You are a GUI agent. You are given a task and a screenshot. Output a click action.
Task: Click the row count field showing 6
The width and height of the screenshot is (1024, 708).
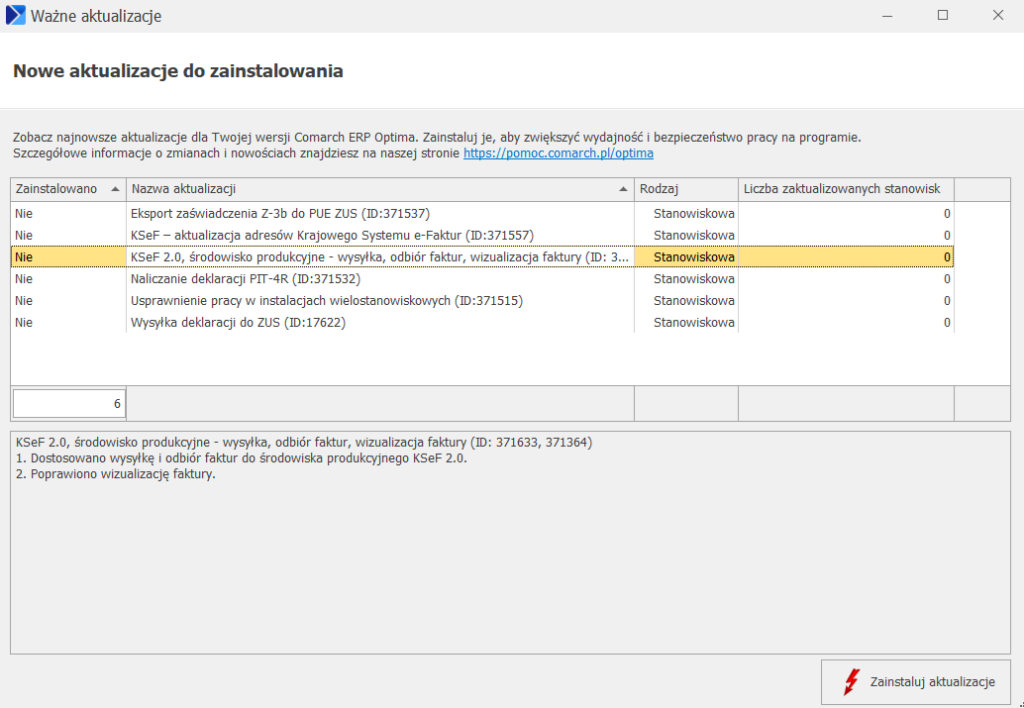[68, 404]
